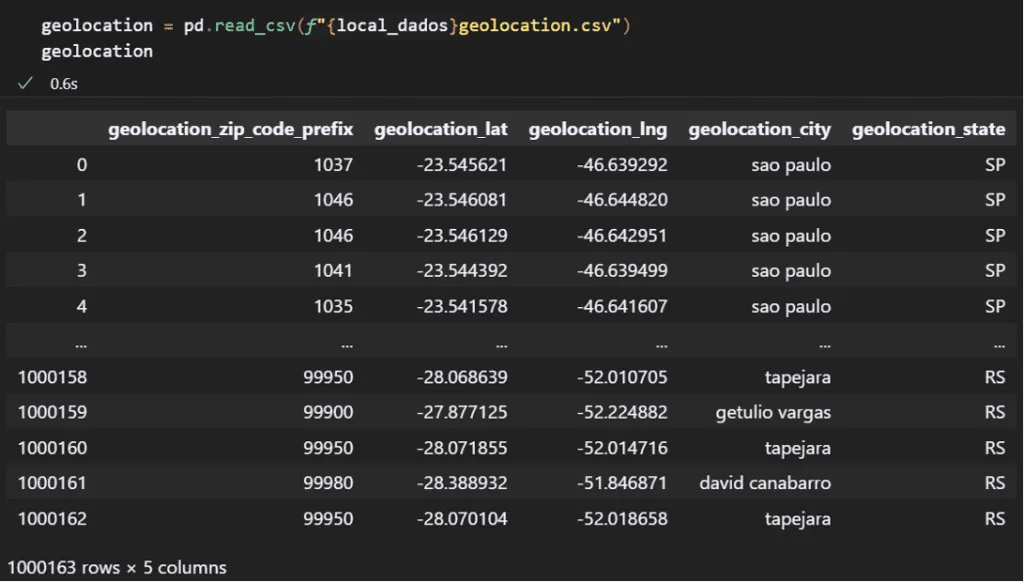The height and width of the screenshot is (582, 1024).
Task: Click latitude value -23.546081
Action: click(x=462, y=200)
